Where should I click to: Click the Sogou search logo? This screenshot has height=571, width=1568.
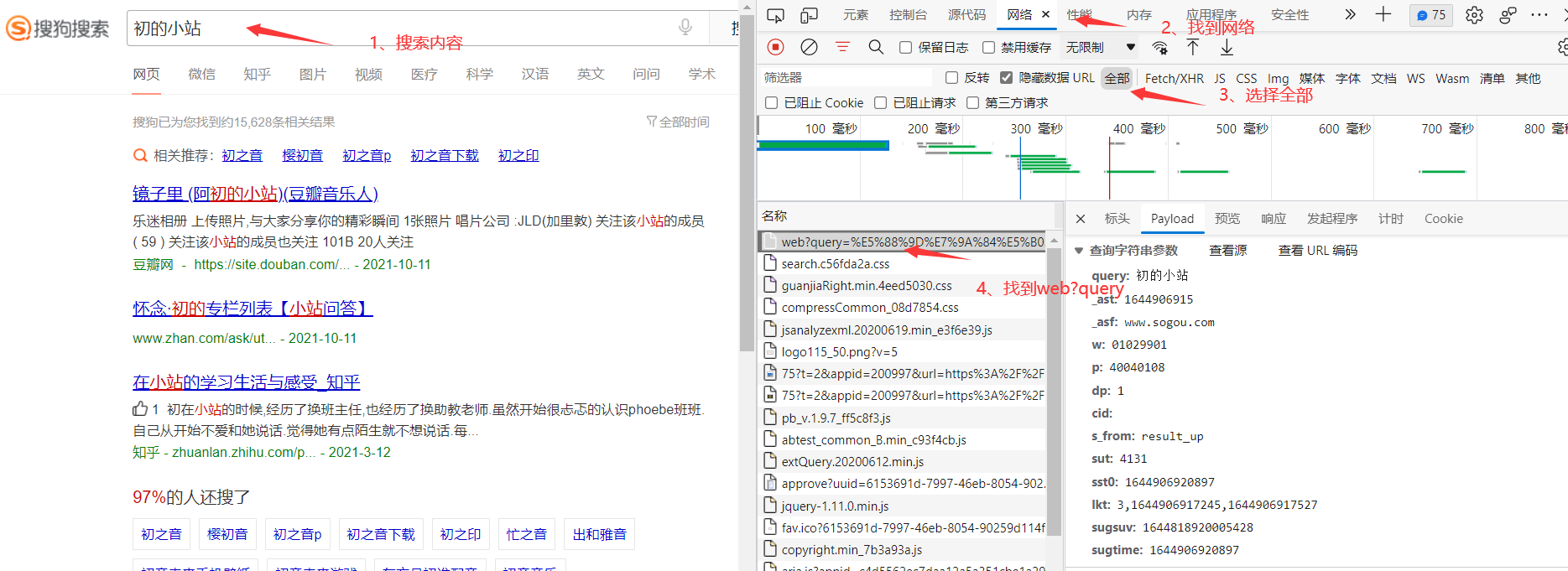pos(58,29)
